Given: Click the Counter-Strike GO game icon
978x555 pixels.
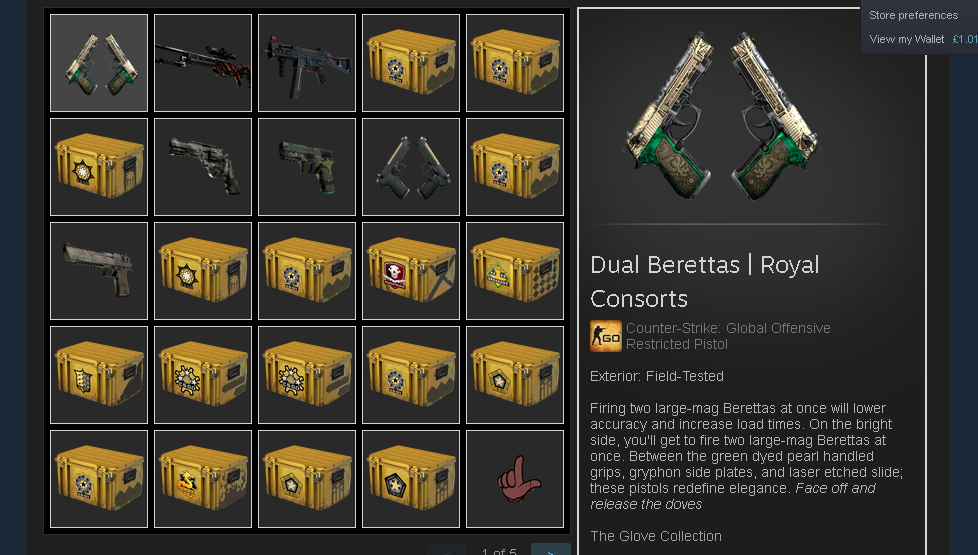Looking at the screenshot, I should pyautogui.click(x=606, y=336).
